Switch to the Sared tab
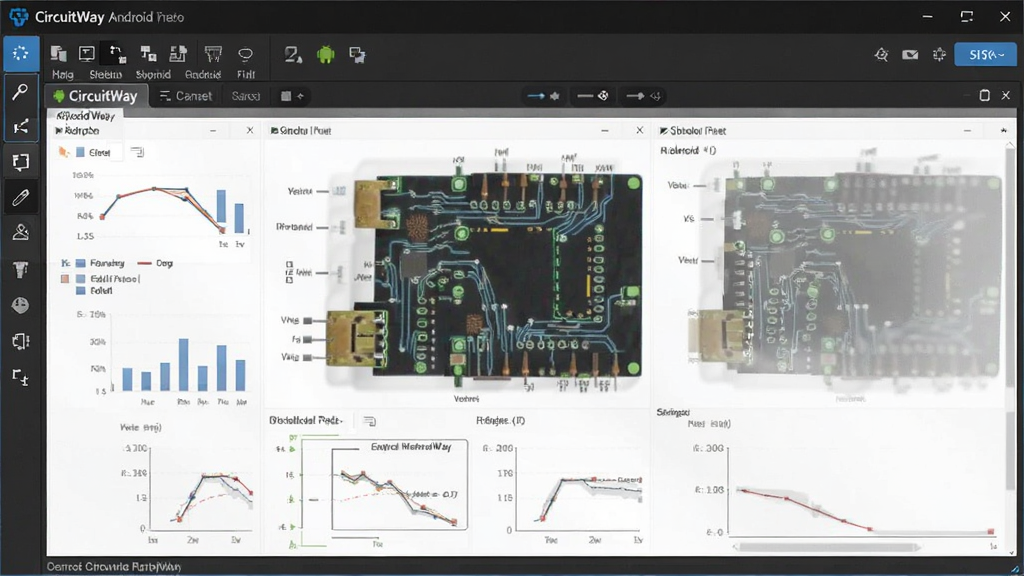 (x=246, y=96)
